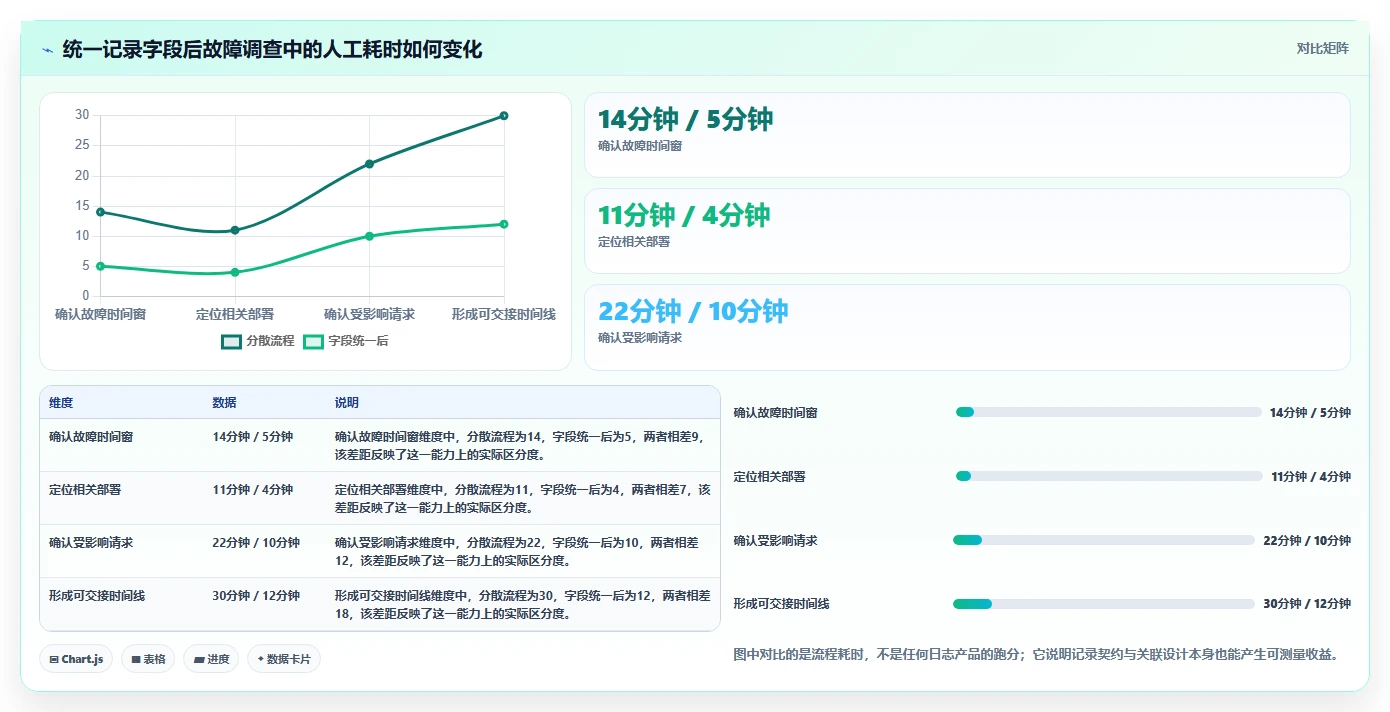The width and height of the screenshot is (1390, 712).
Task: Click the 分散流程 point for 确认受影响请求
Action: [369, 164]
